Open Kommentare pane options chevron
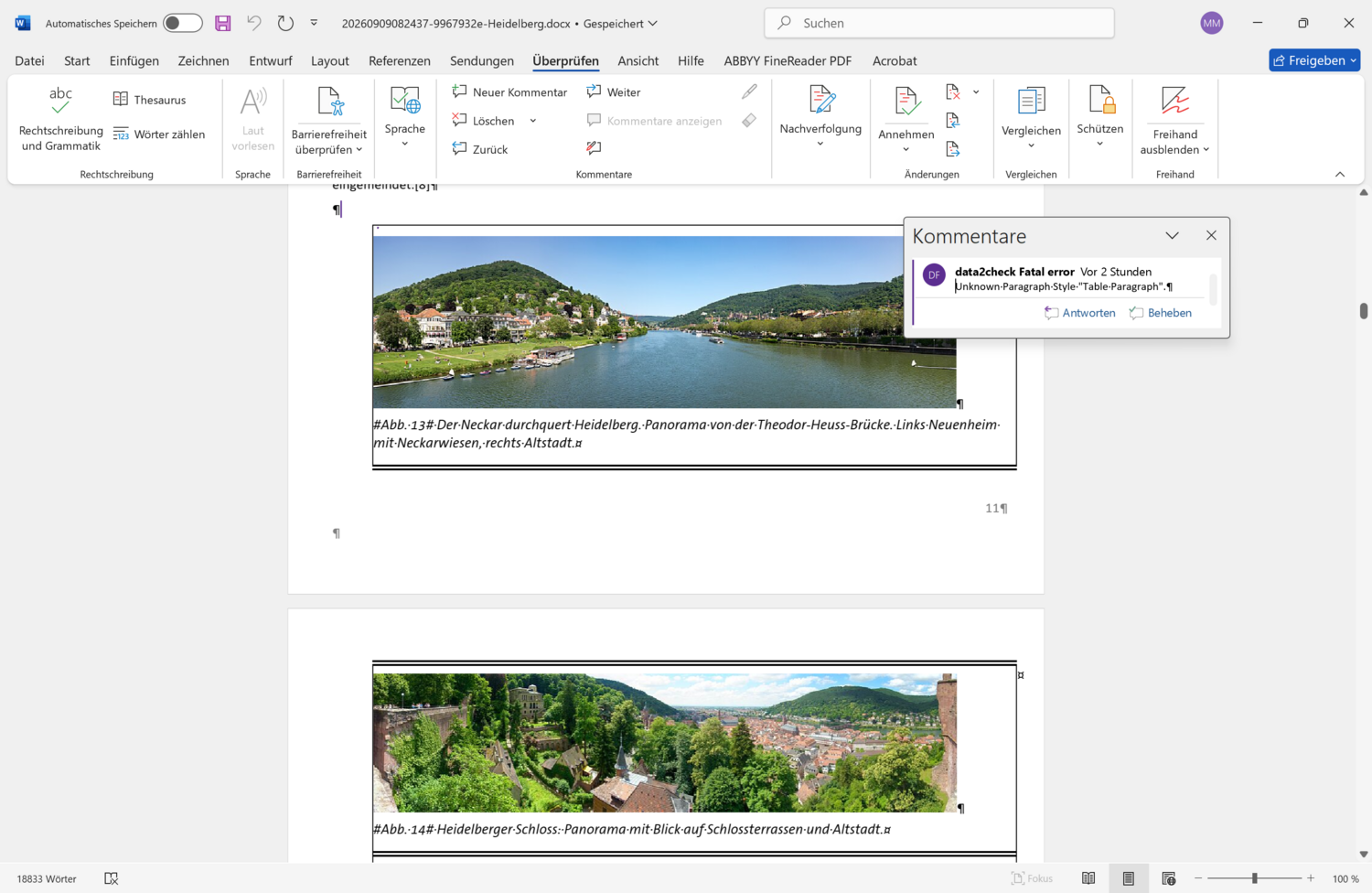This screenshot has width=1372, height=893. point(1172,236)
